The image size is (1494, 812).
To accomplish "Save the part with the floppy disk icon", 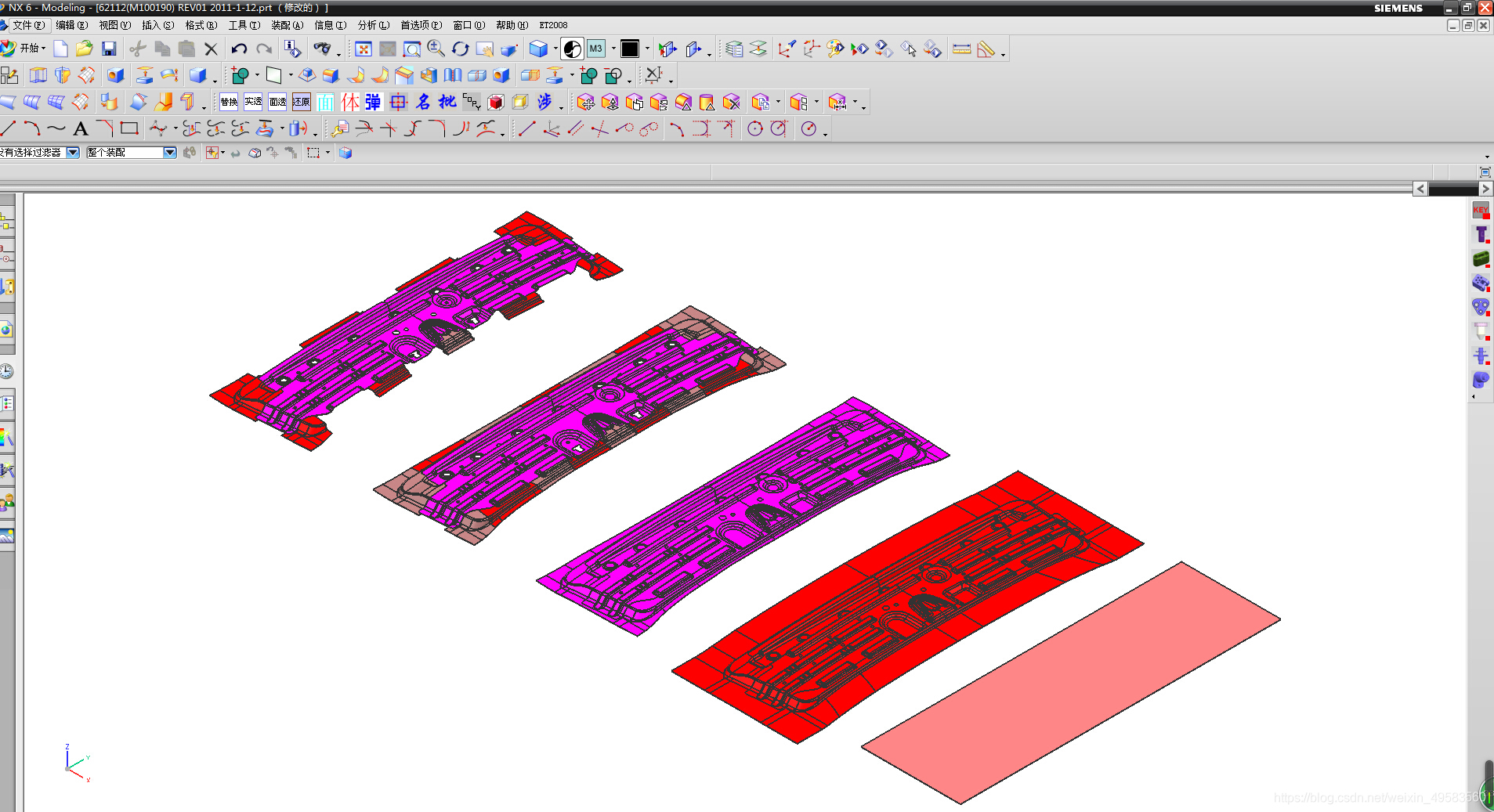I will coord(109,49).
